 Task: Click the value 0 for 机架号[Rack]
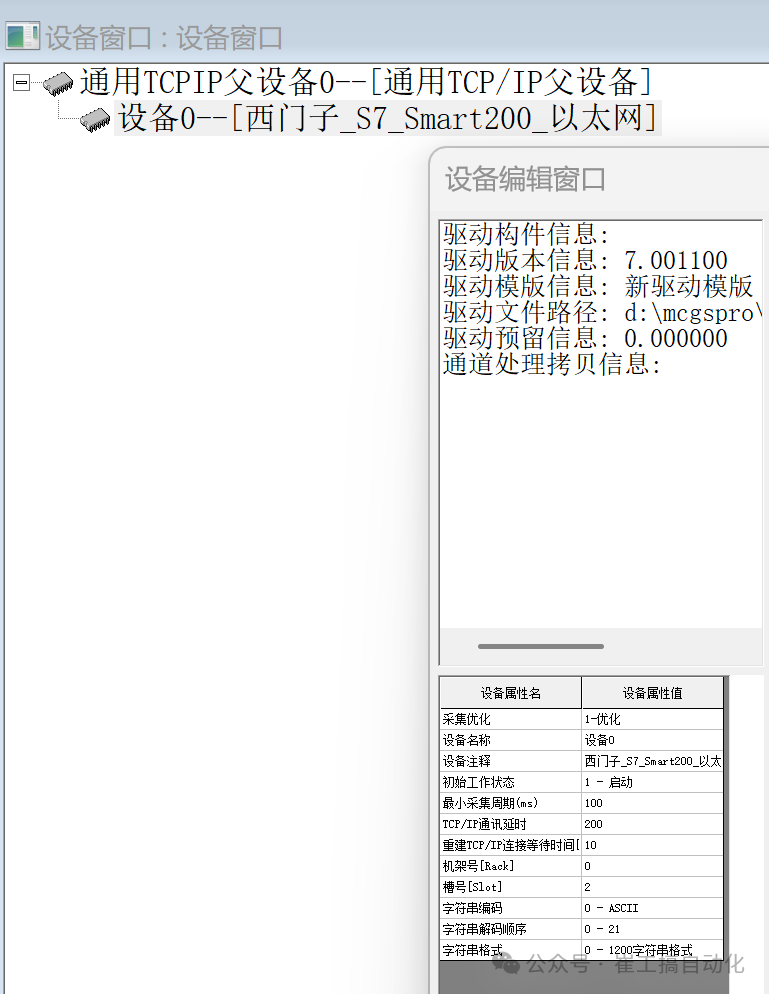pos(652,865)
